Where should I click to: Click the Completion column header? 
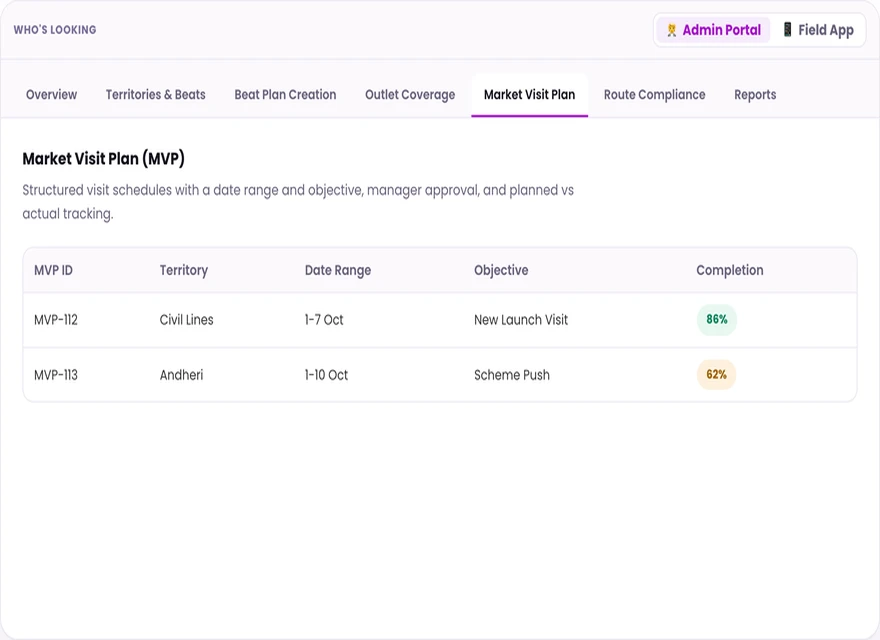(x=730, y=270)
